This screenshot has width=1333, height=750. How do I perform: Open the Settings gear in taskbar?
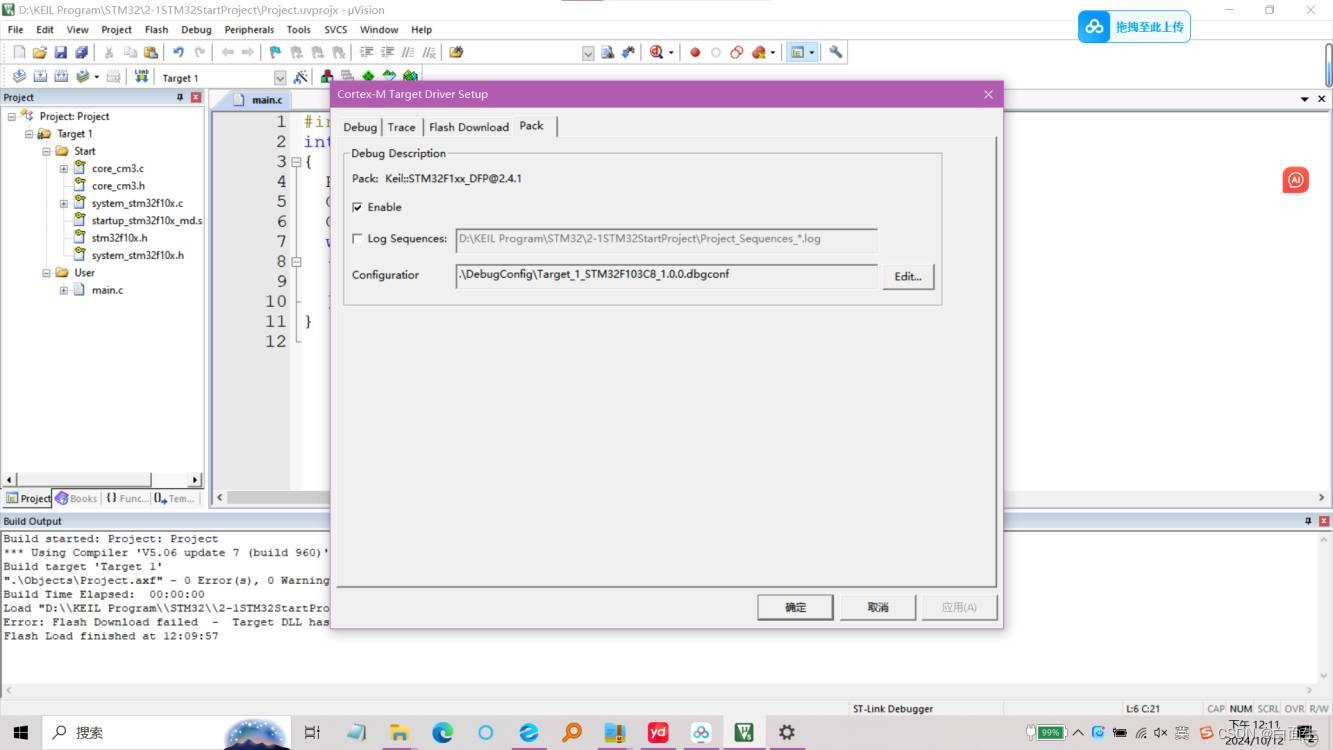click(787, 733)
